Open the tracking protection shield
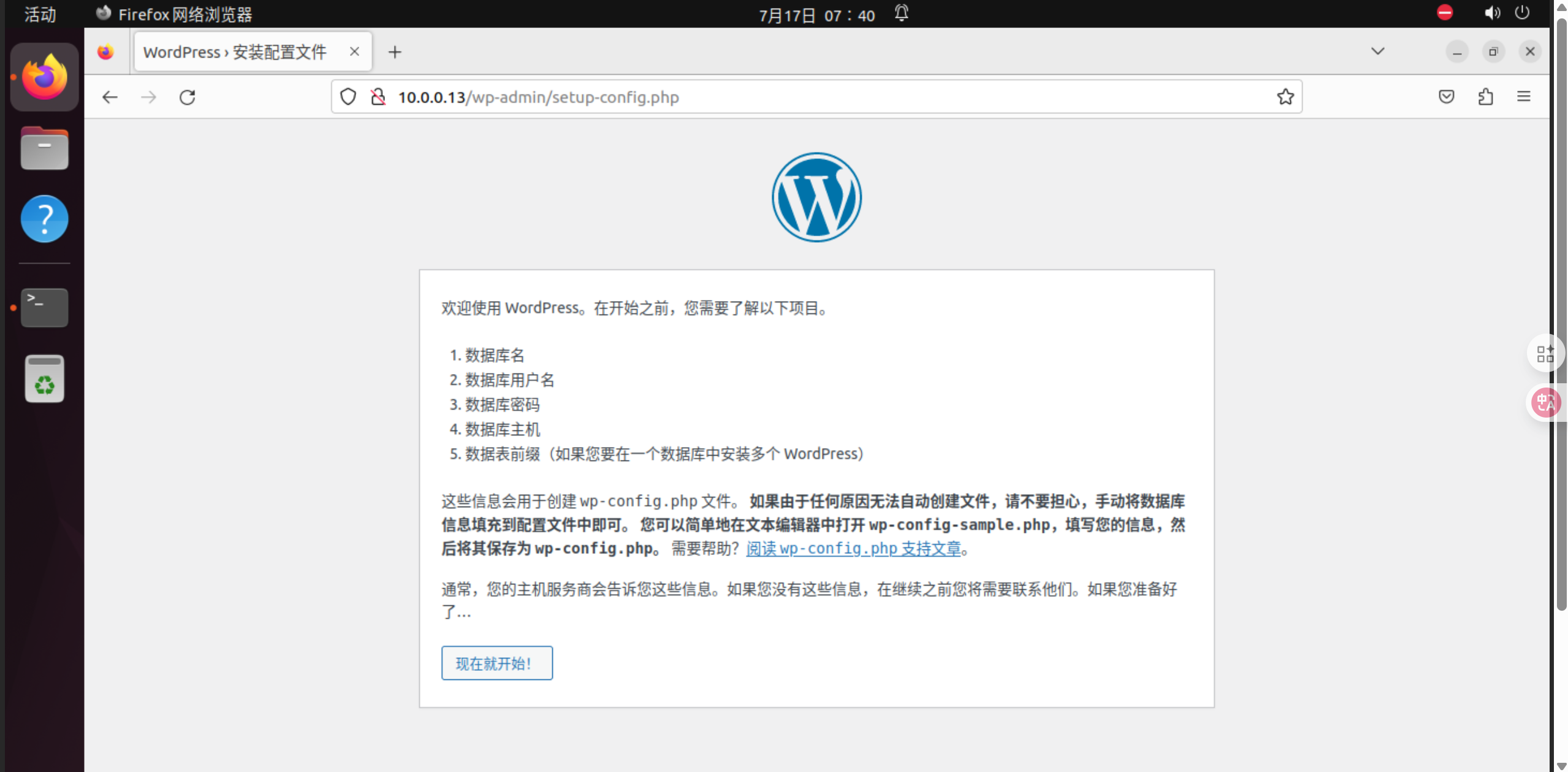The height and width of the screenshot is (772, 1568). pyautogui.click(x=348, y=97)
